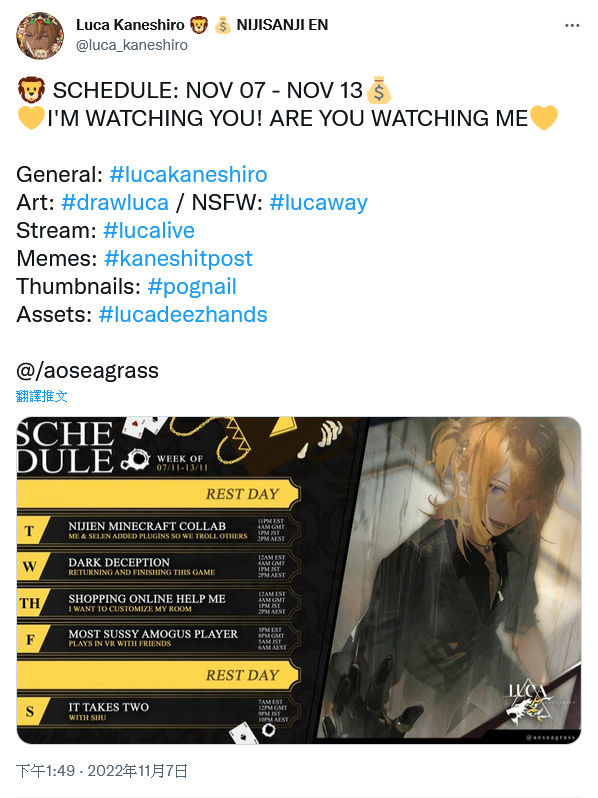598x798 pixels.
Task: Click the lion emoji before SCHEDULE
Action: click(32, 91)
